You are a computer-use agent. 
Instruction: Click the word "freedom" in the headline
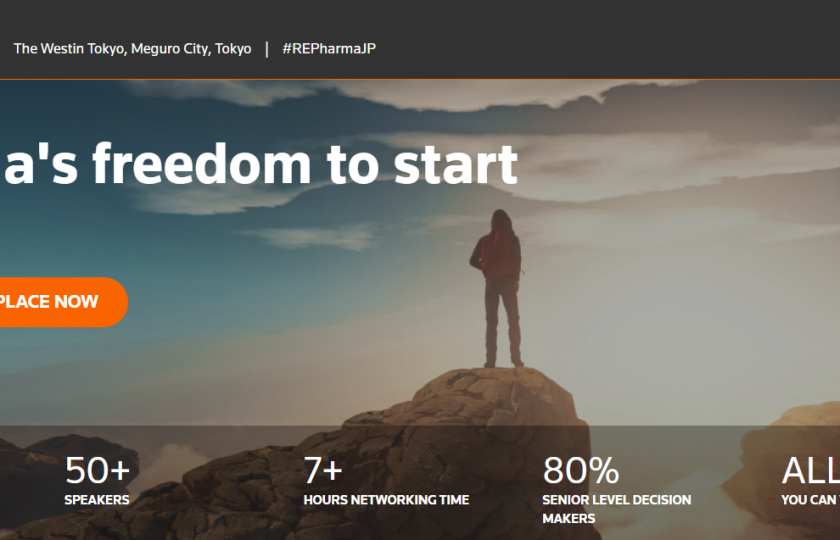(201, 163)
